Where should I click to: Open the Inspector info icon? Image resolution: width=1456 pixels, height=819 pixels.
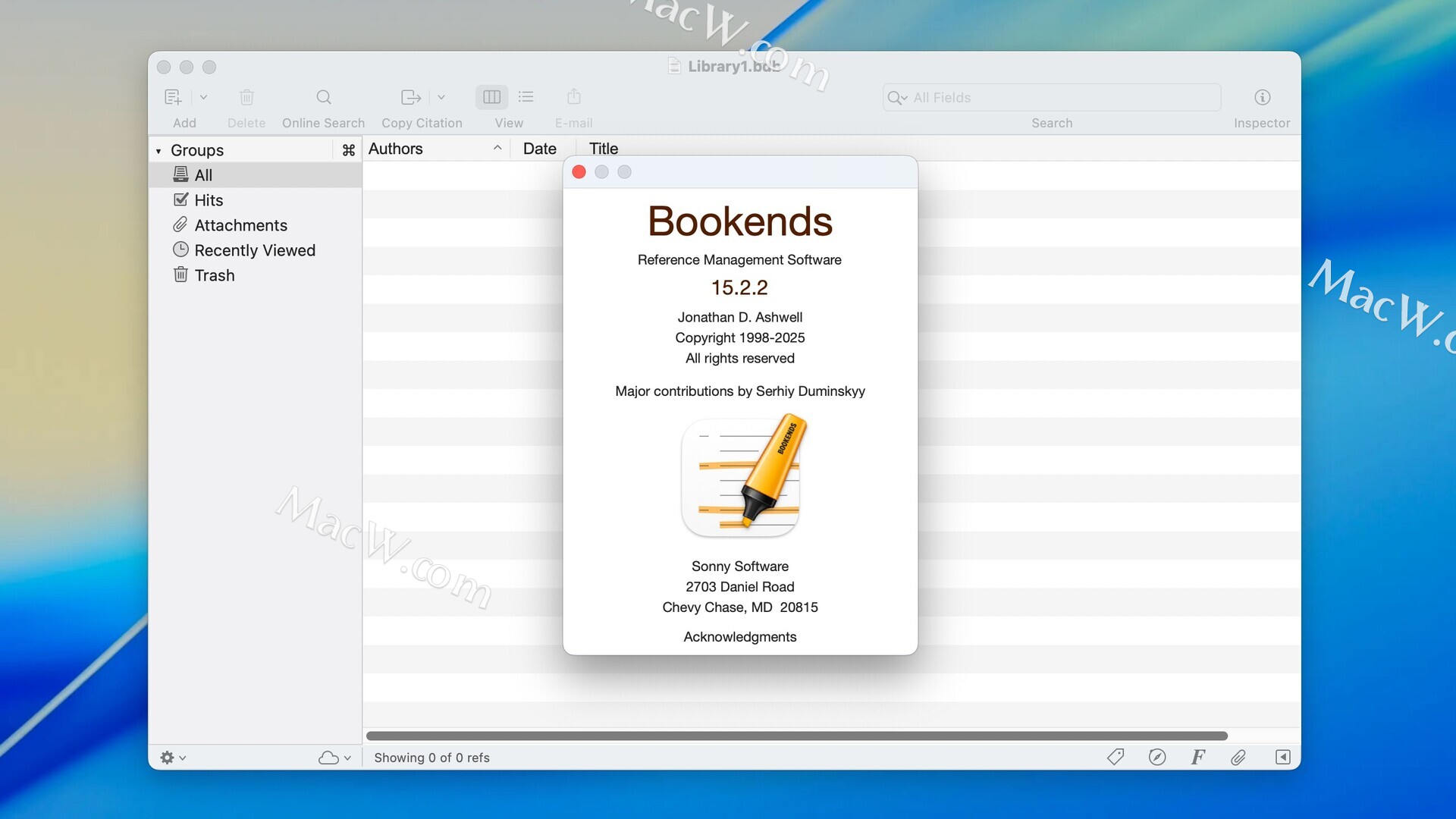tap(1262, 97)
